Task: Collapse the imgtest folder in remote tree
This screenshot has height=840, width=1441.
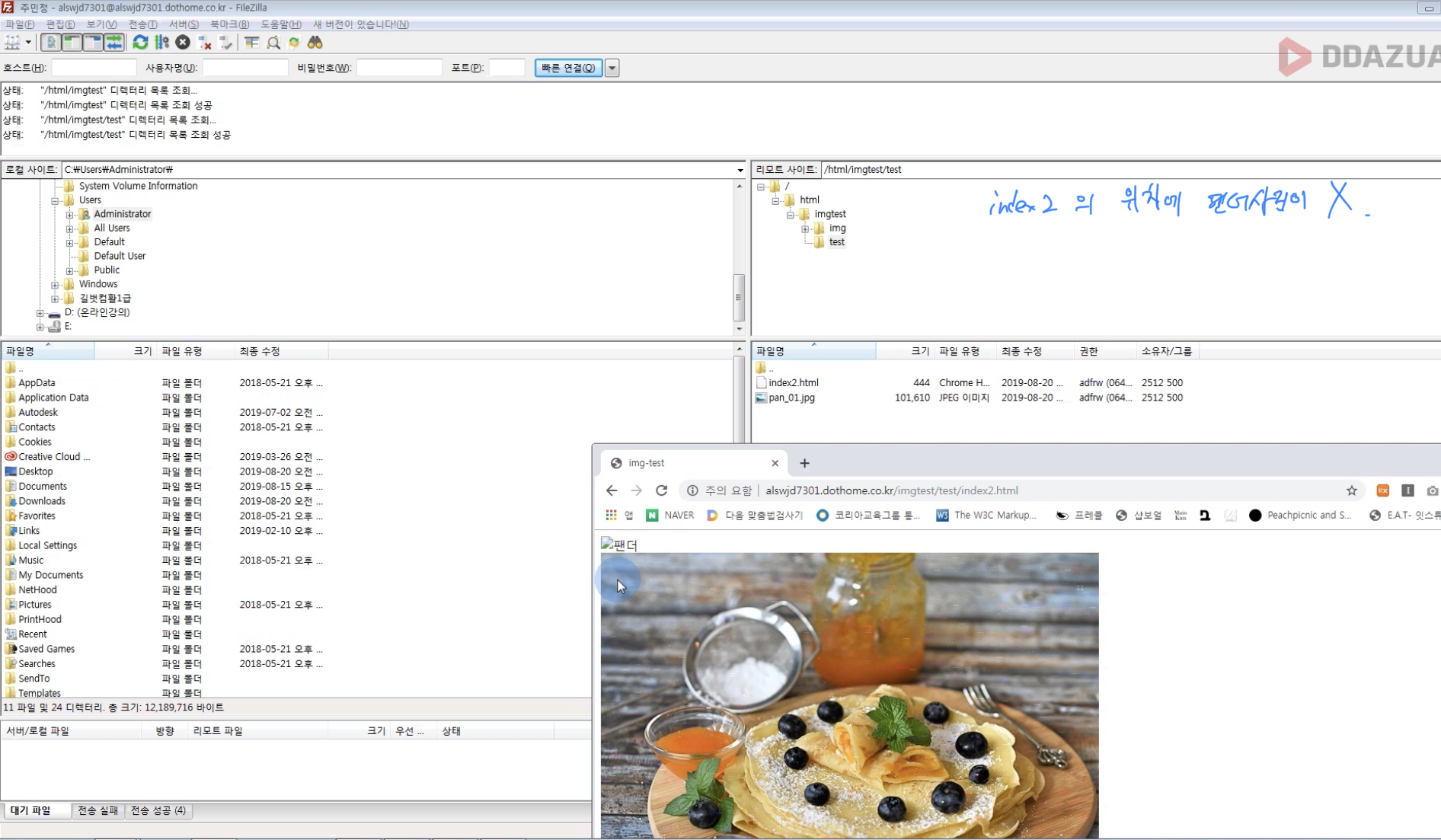Action: (x=790, y=215)
